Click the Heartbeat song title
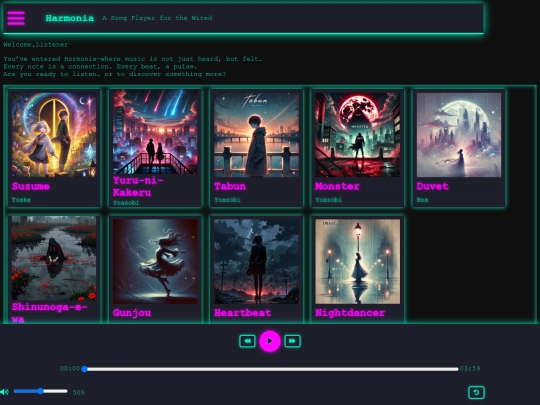Screen dimensions: 540x405 [x=243, y=313]
